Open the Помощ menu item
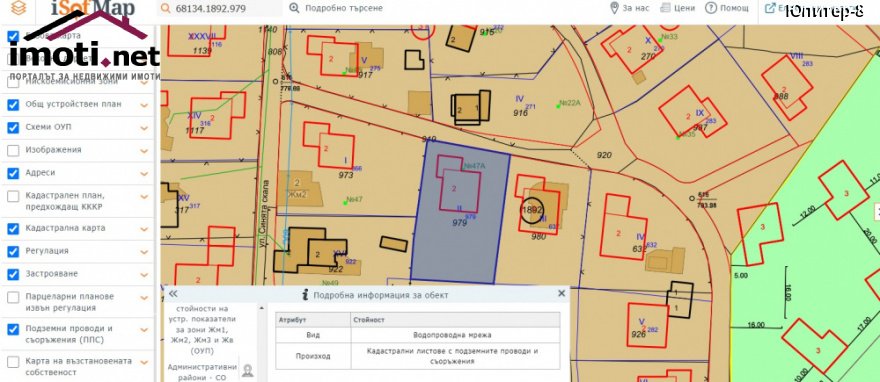Screen dimensions: 880x382 (735, 8)
